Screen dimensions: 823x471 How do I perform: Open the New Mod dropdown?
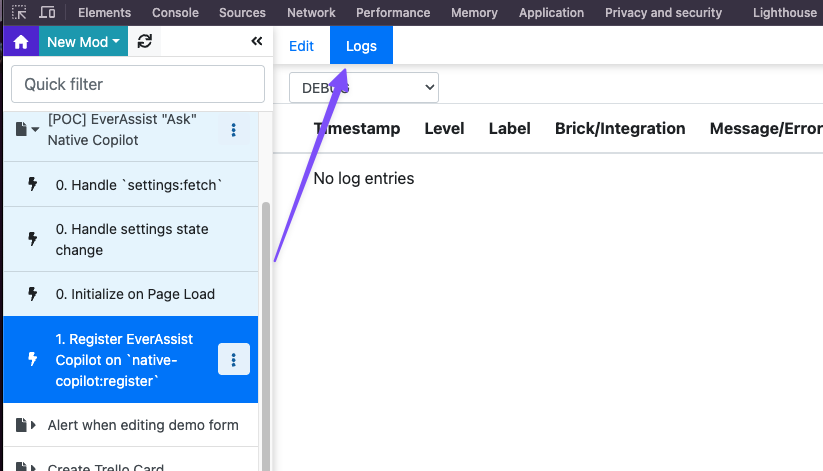pyautogui.click(x=84, y=42)
